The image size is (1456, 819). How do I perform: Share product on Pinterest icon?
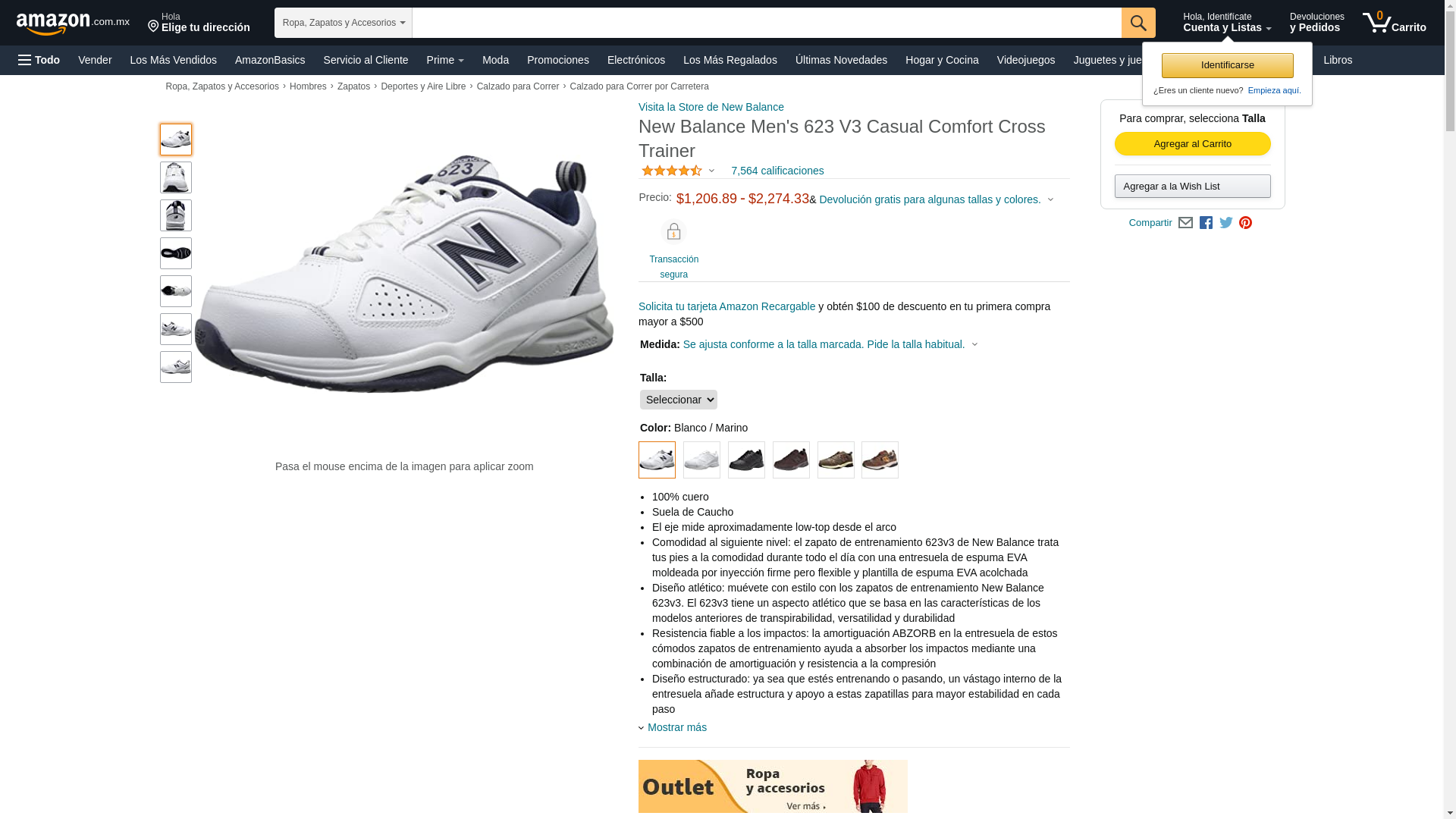point(1245,223)
